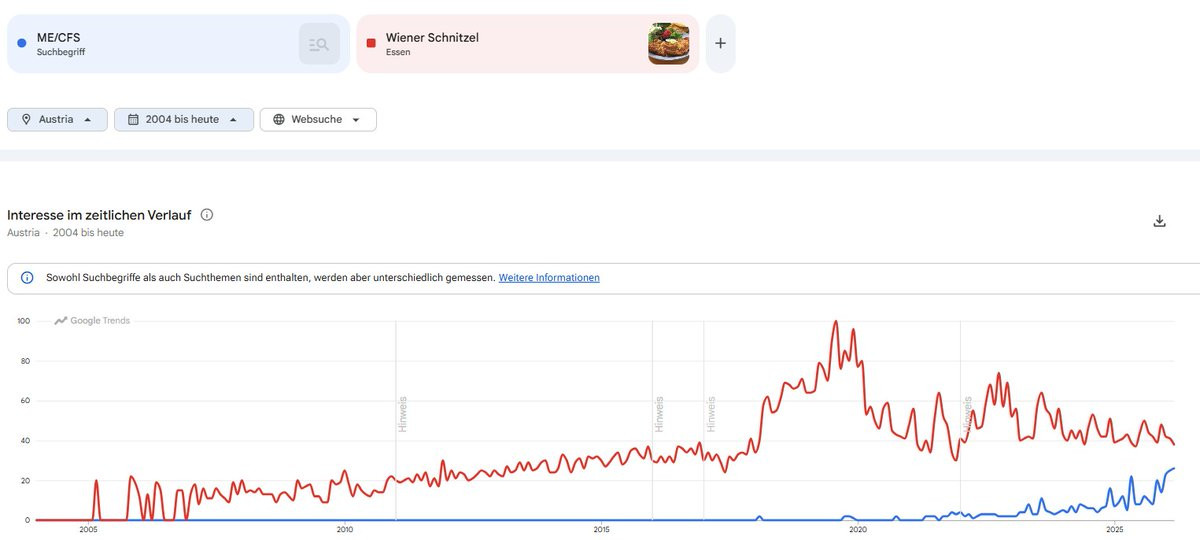Screen dimensions: 1200x540
Task: Open search-term options icon in ME/CFS card
Action: tap(319, 44)
